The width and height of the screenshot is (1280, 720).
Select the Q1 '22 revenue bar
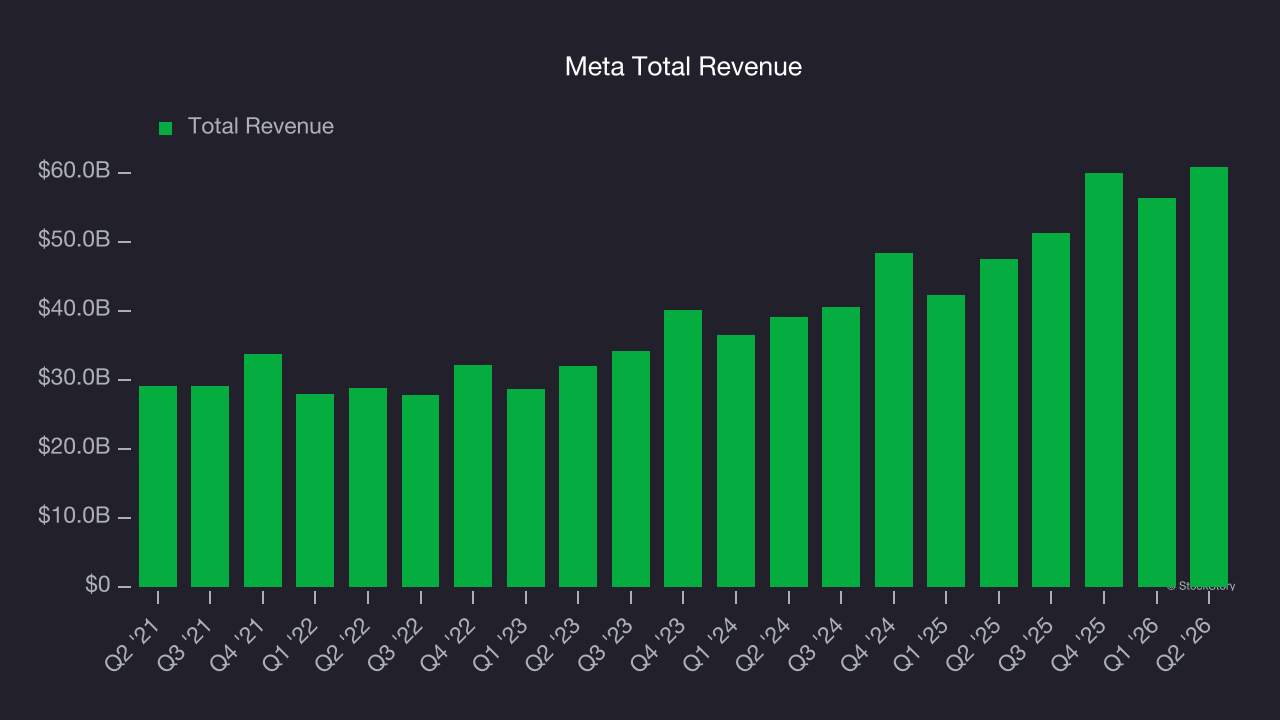pyautogui.click(x=315, y=490)
